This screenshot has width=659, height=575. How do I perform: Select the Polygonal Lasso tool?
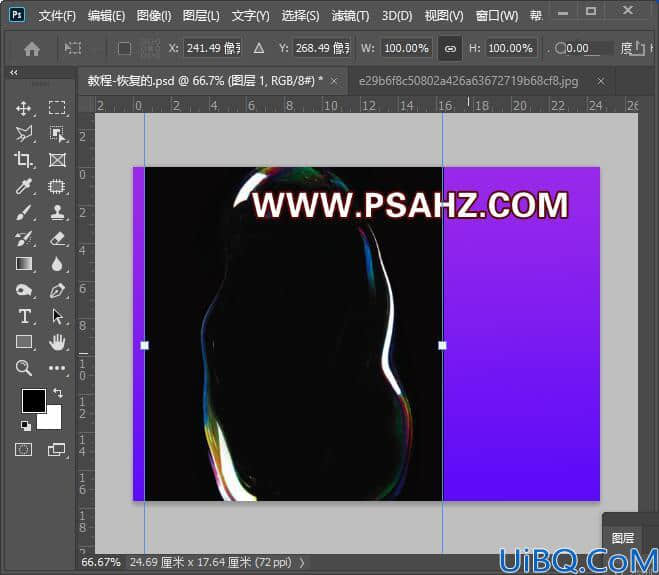click(x=24, y=134)
